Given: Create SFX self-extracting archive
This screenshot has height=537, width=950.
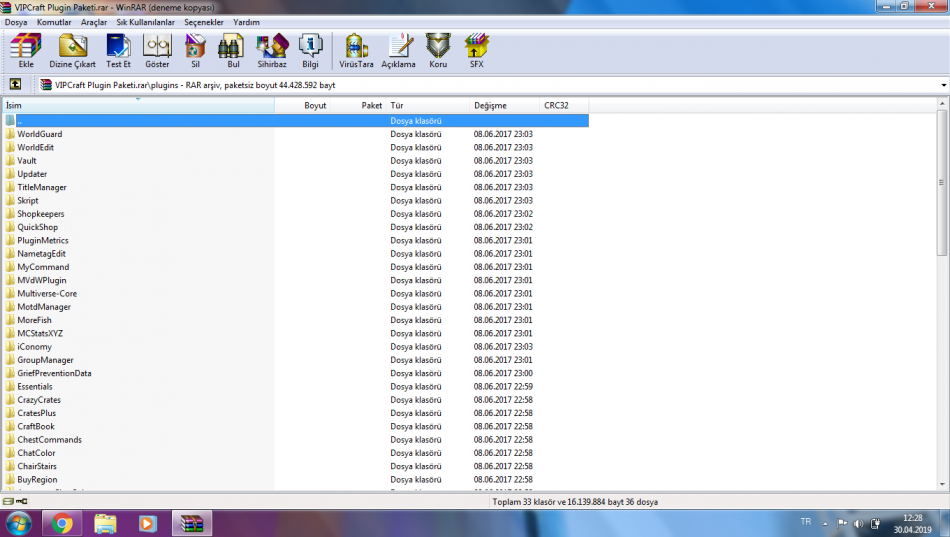Looking at the screenshot, I should coord(477,51).
